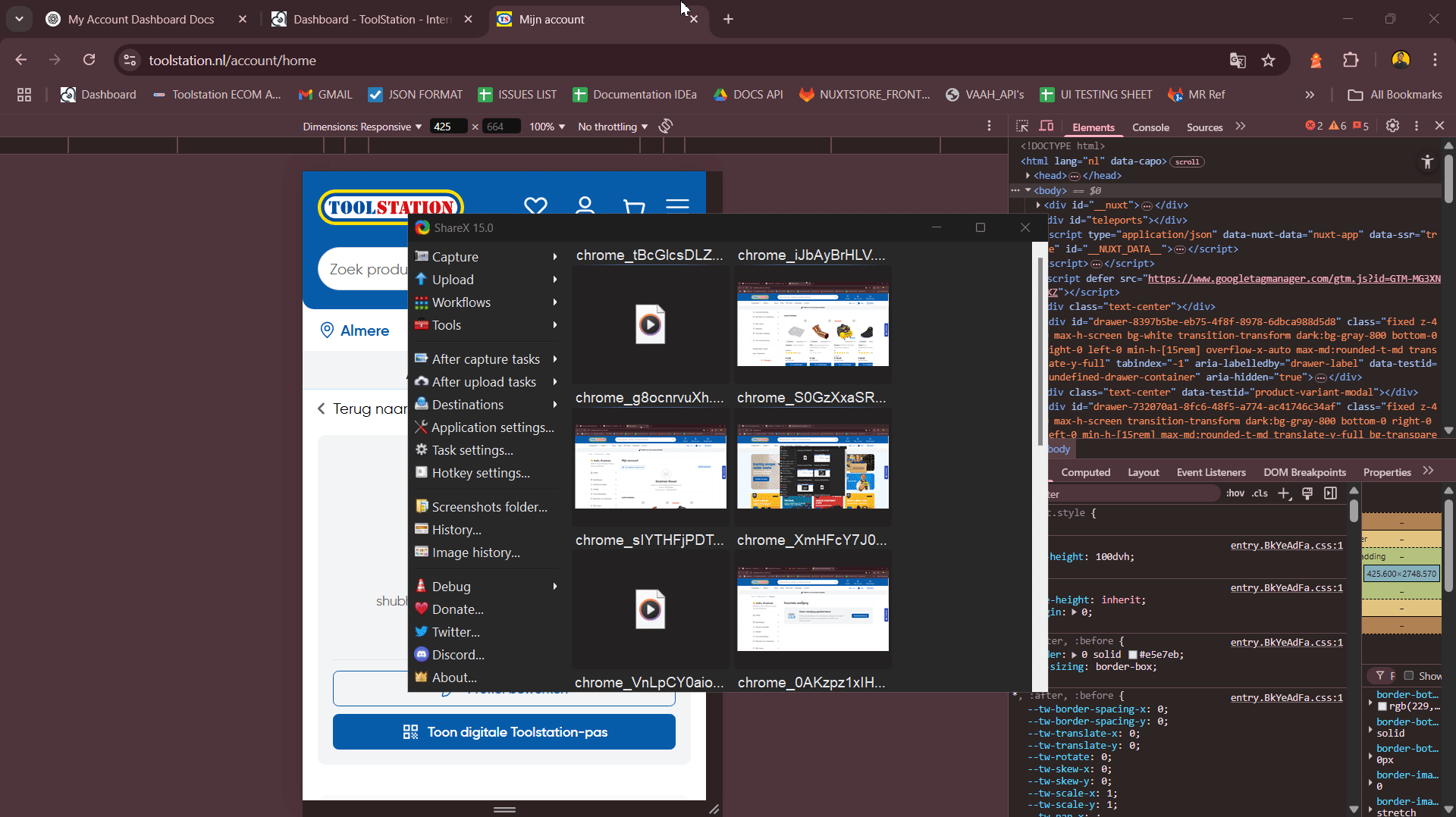Click the #e5e7eb border color swatch
Image resolution: width=1456 pixels, height=817 pixels.
click(1133, 655)
